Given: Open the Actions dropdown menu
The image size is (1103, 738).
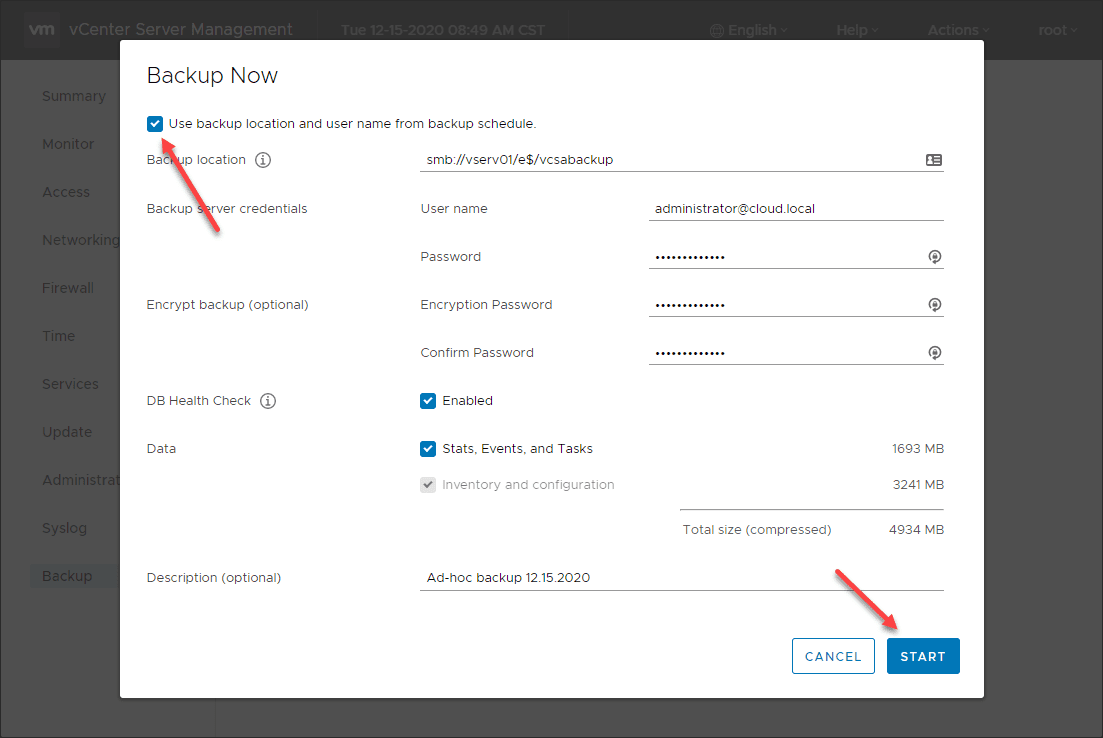Looking at the screenshot, I should tap(956, 30).
